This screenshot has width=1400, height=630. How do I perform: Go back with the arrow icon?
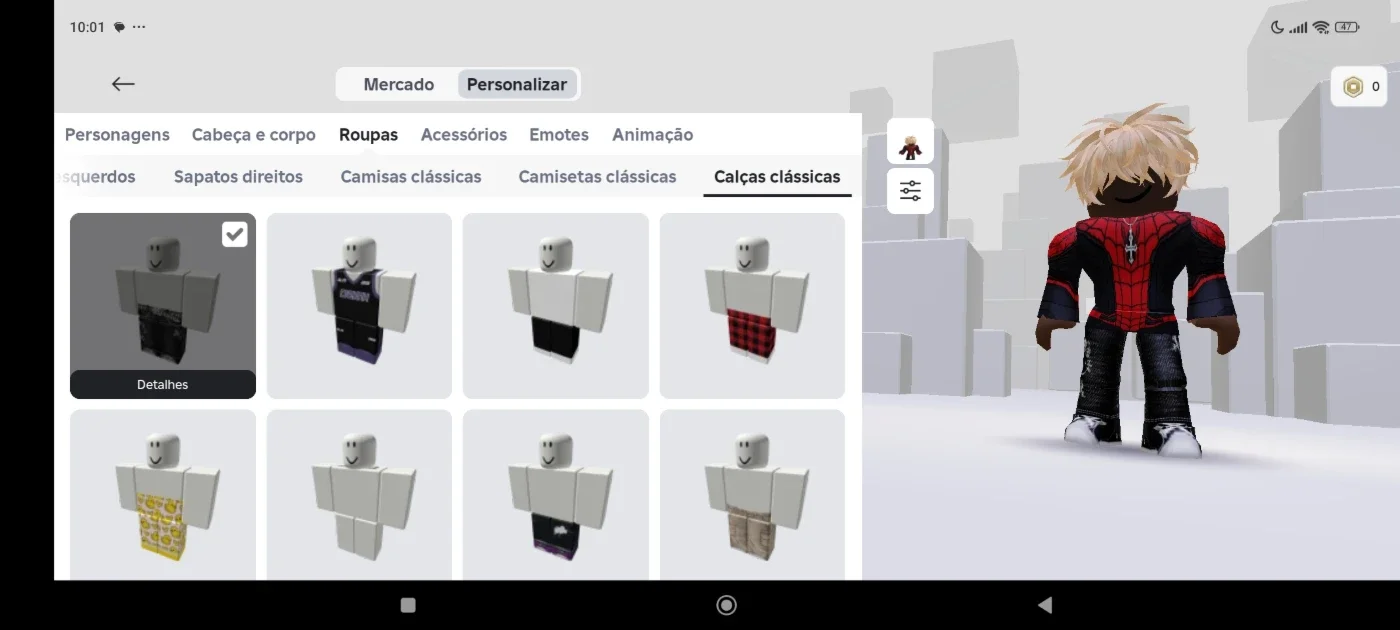coord(123,84)
